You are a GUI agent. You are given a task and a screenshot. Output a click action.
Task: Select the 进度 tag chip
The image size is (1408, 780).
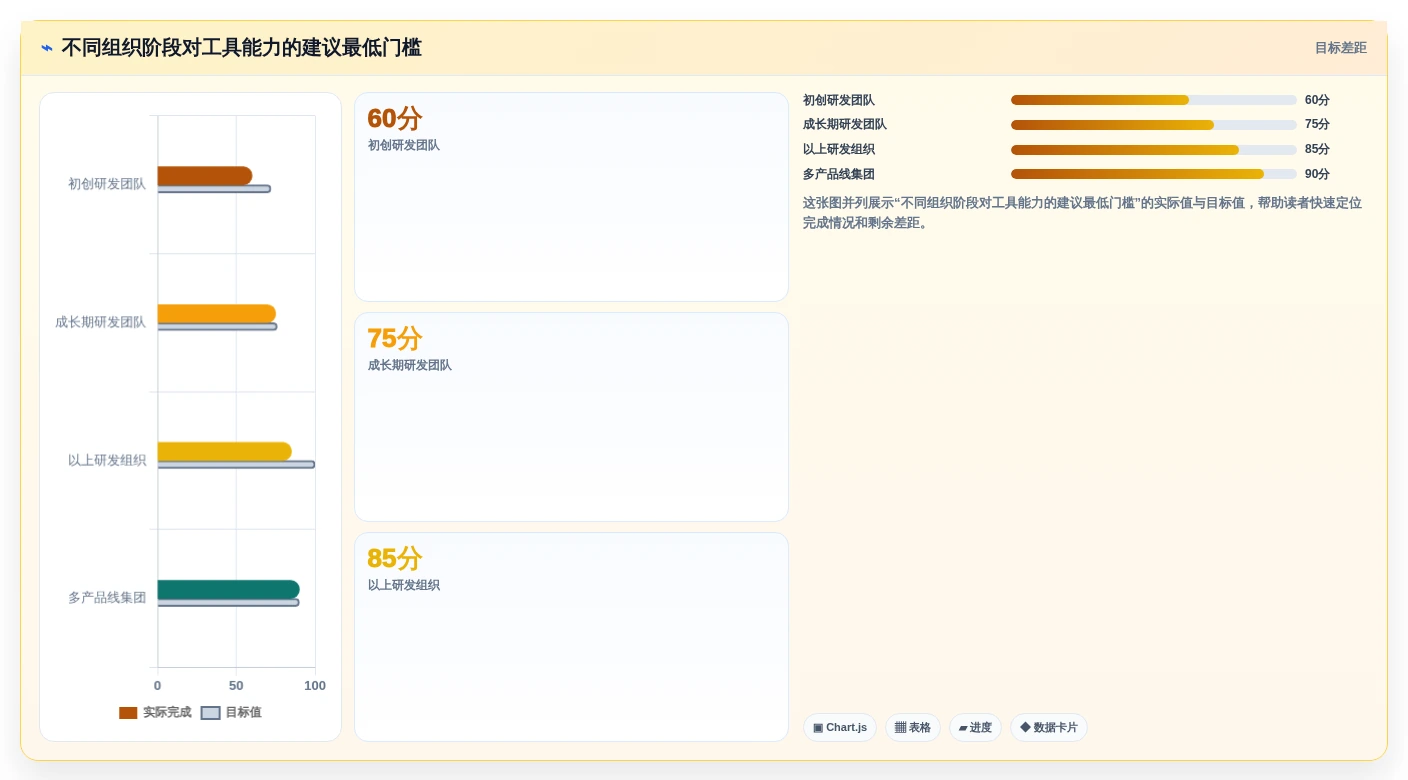pyautogui.click(x=975, y=728)
